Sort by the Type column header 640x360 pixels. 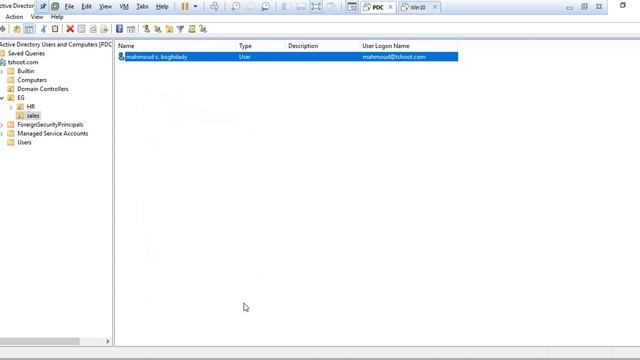[x=261, y=46]
